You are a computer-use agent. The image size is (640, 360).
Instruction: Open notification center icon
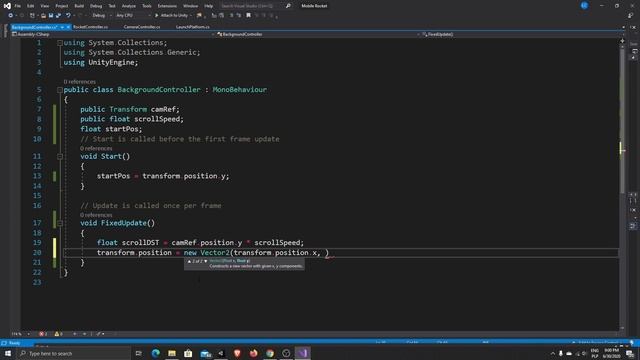pyautogui.click(x=630, y=353)
